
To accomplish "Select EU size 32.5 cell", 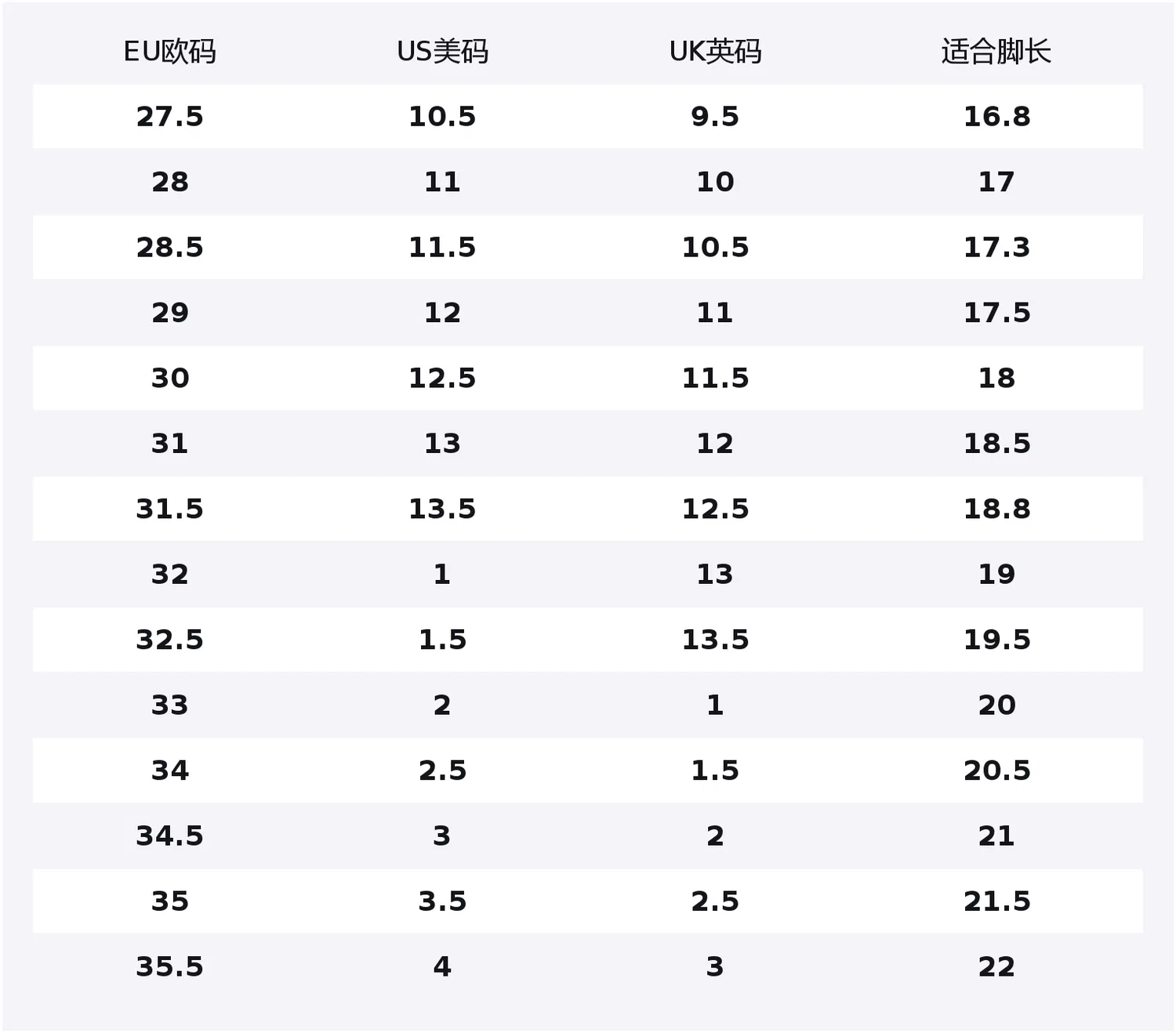I will (170, 640).
